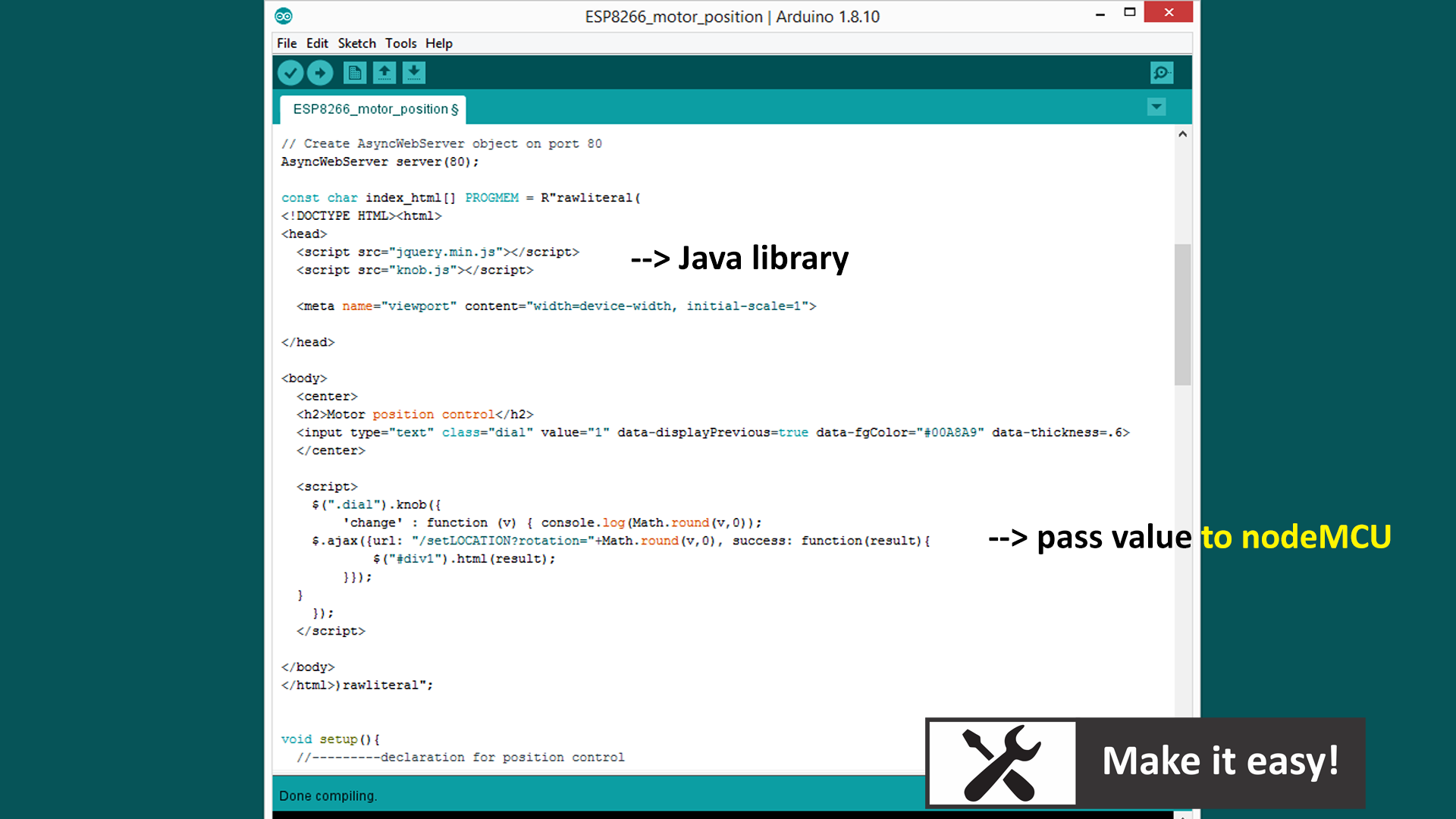Click the '$(".dial").knob({' line
Screen dimensions: 1456x819
tap(376, 505)
